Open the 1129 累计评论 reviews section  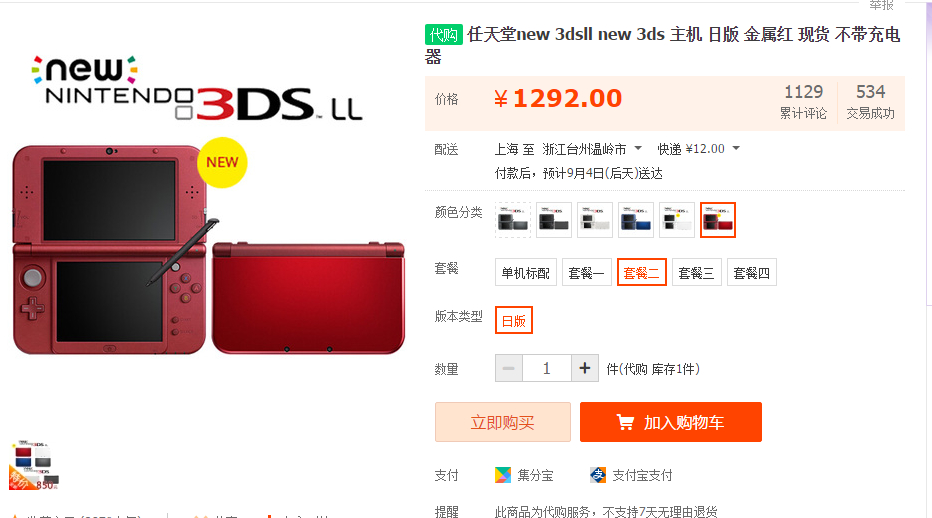[804, 102]
